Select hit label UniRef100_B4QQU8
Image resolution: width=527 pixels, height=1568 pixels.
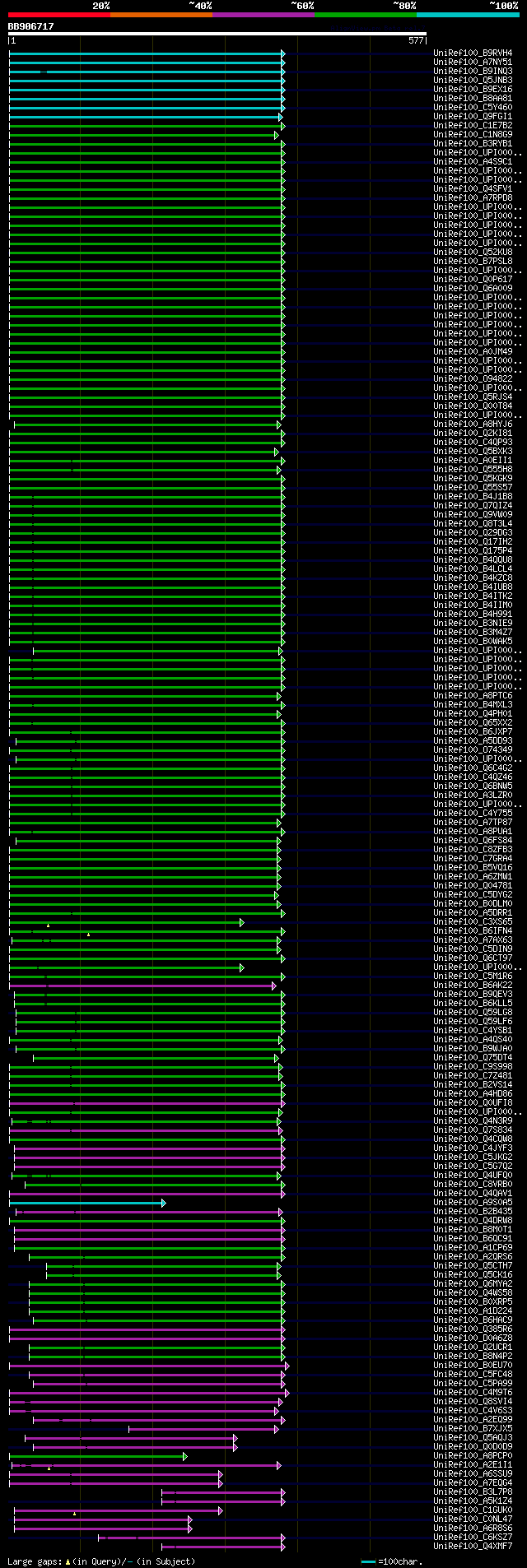[473, 559]
